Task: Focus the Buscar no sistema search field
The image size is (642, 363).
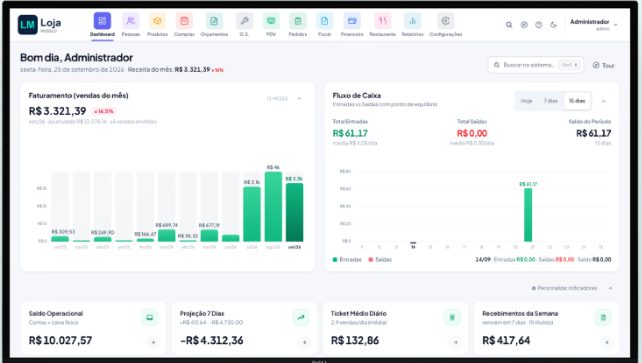Action: click(x=536, y=65)
